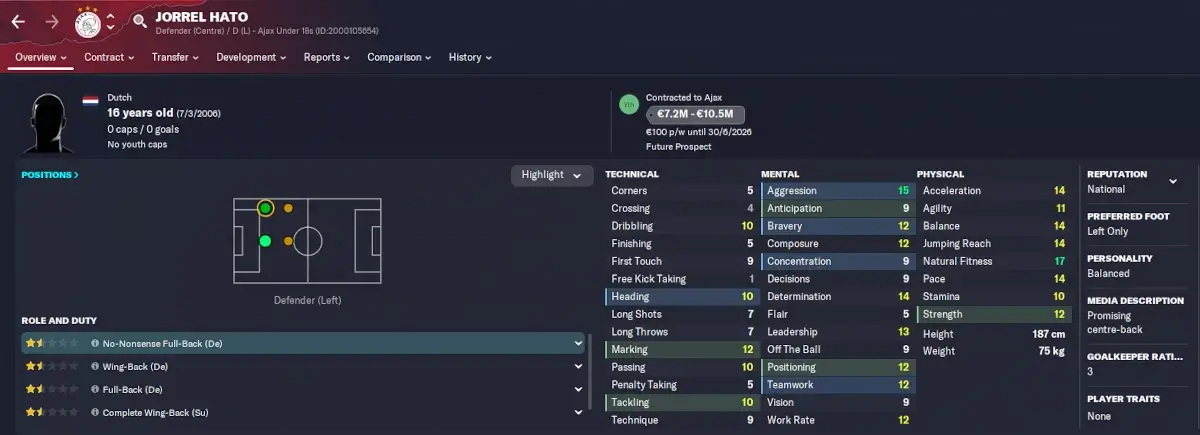Open the Contract menu tab
Viewport: 1200px width, 435px height.
click(109, 58)
